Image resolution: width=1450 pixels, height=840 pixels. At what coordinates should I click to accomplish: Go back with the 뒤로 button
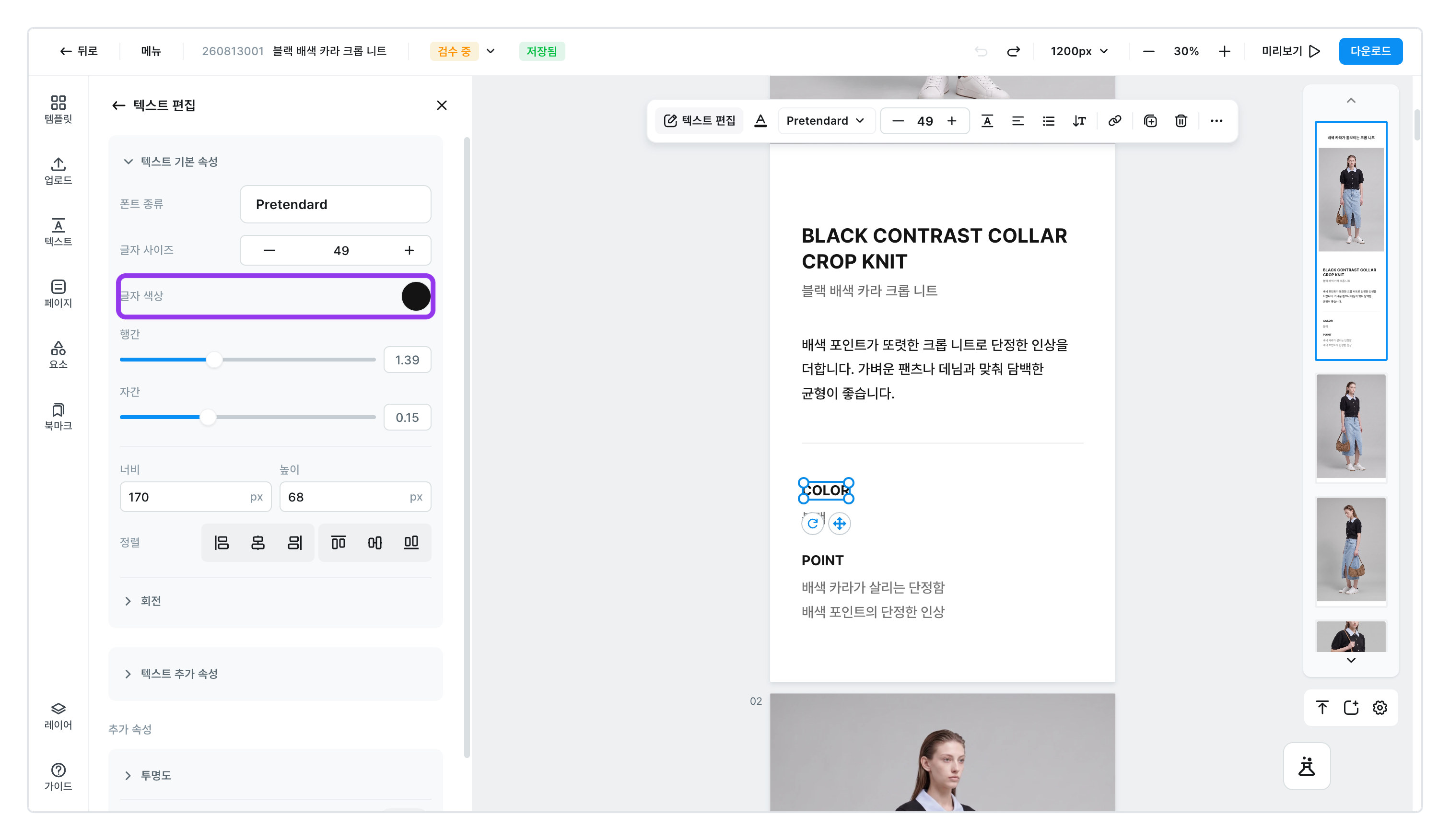79,51
